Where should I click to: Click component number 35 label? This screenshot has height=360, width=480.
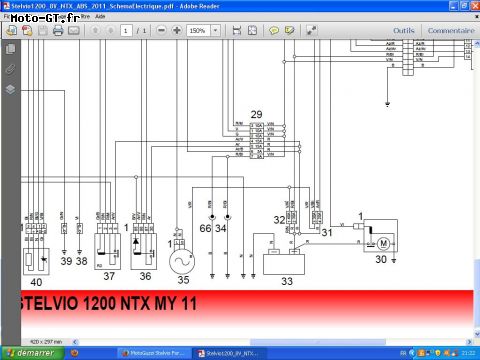(x=183, y=280)
